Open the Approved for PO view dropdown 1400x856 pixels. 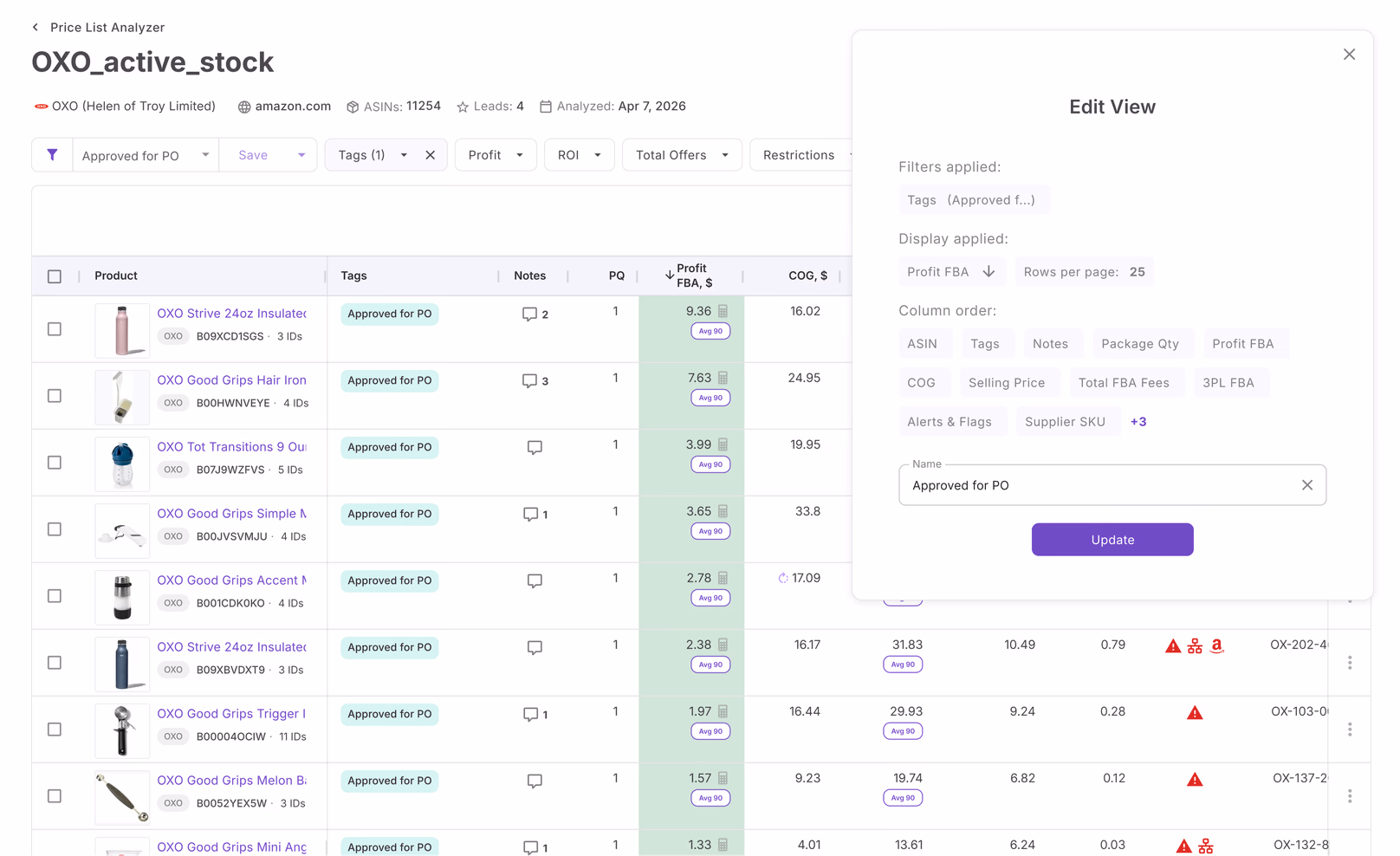pyautogui.click(x=146, y=155)
